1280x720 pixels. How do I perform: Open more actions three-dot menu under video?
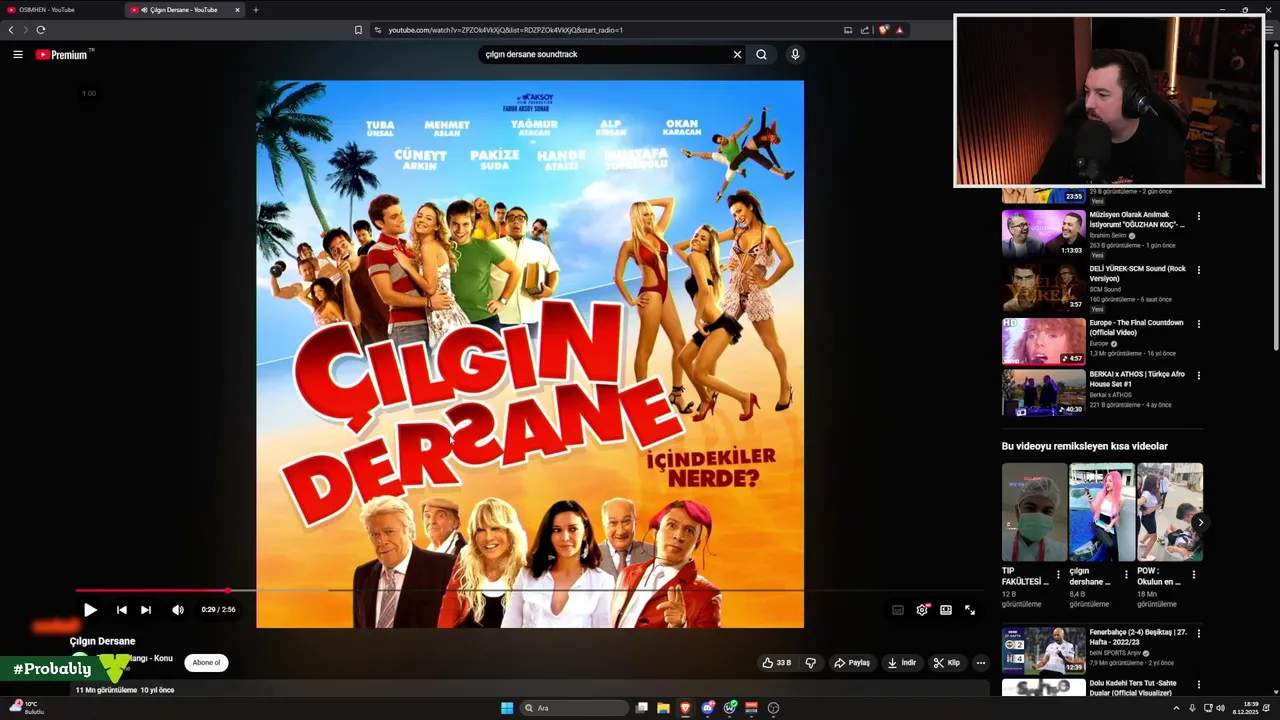coord(981,662)
